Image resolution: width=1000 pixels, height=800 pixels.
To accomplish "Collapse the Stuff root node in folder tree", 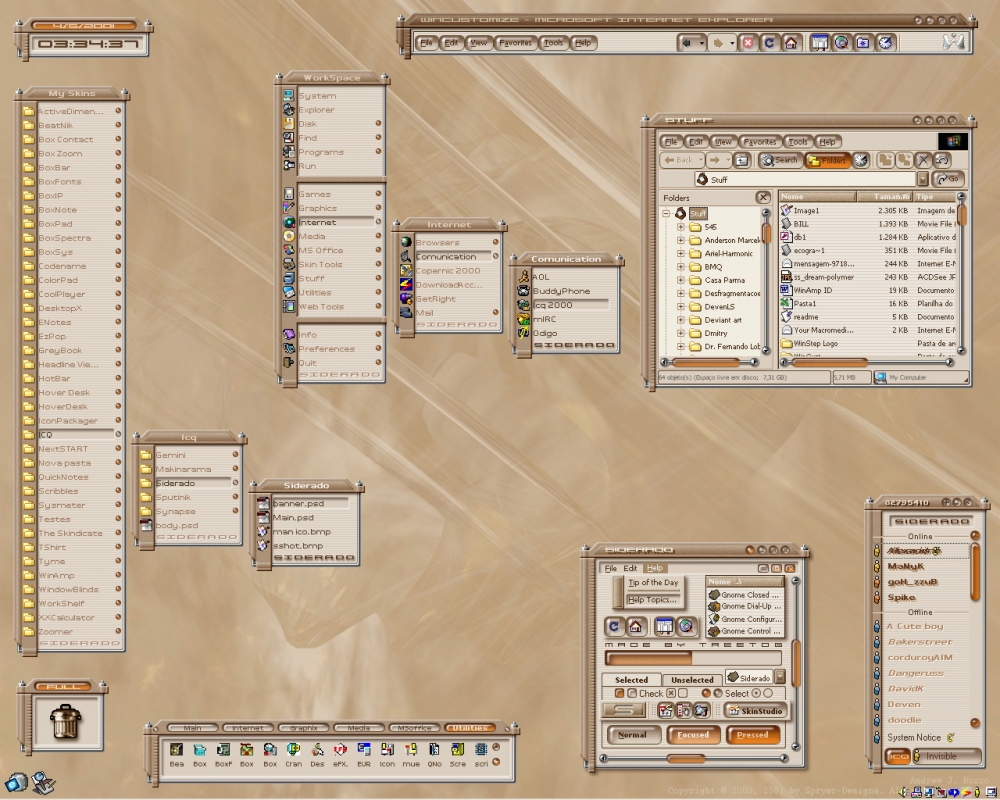I will tap(666, 214).
